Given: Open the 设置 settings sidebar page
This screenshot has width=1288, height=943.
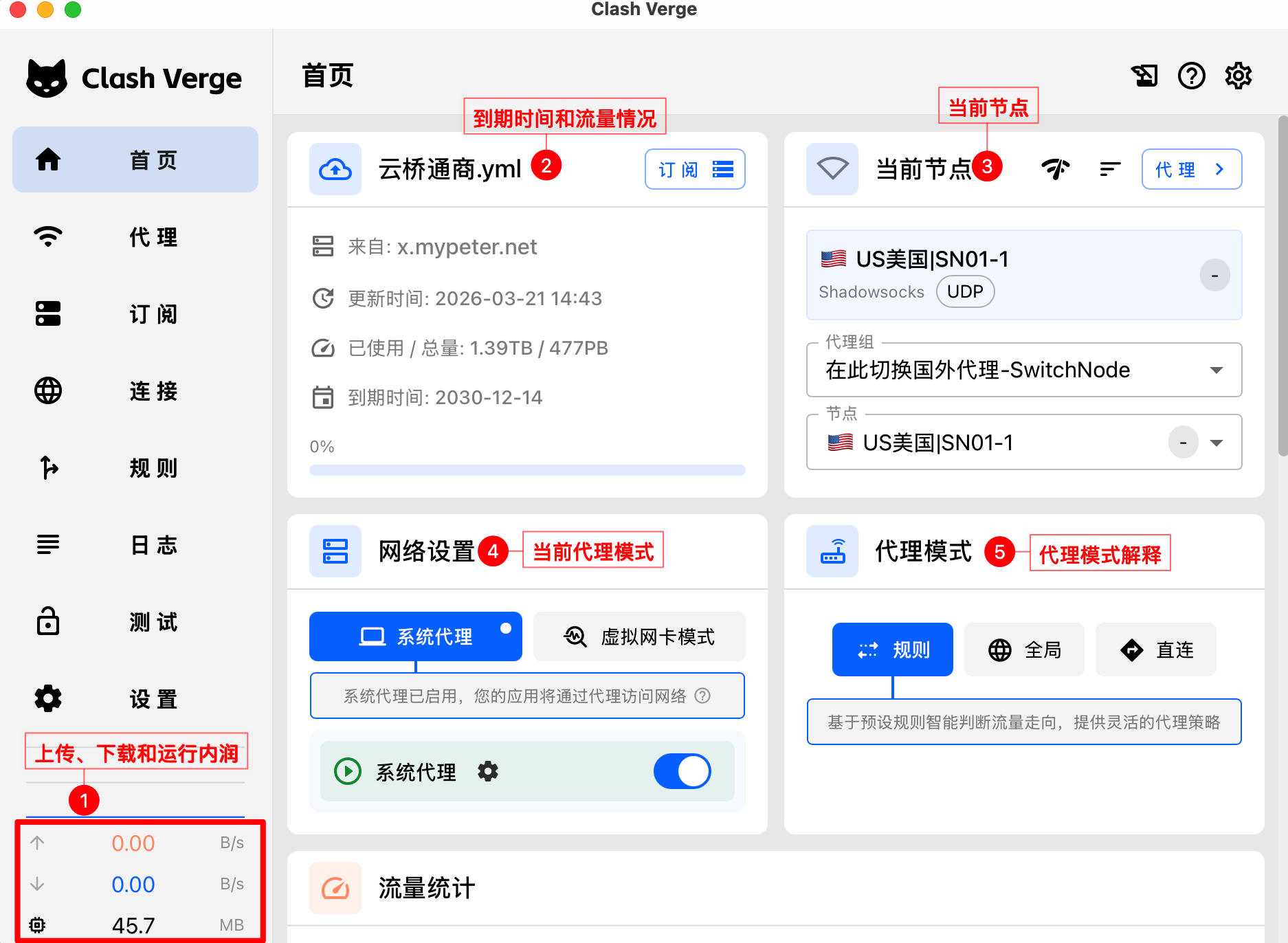Looking at the screenshot, I should [135, 698].
